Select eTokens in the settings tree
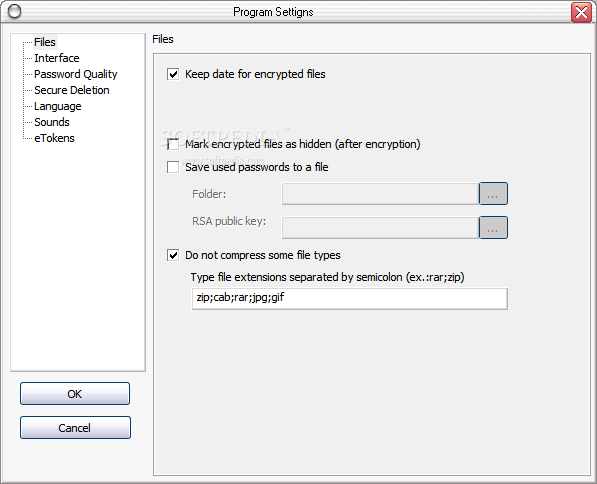 tap(54, 138)
